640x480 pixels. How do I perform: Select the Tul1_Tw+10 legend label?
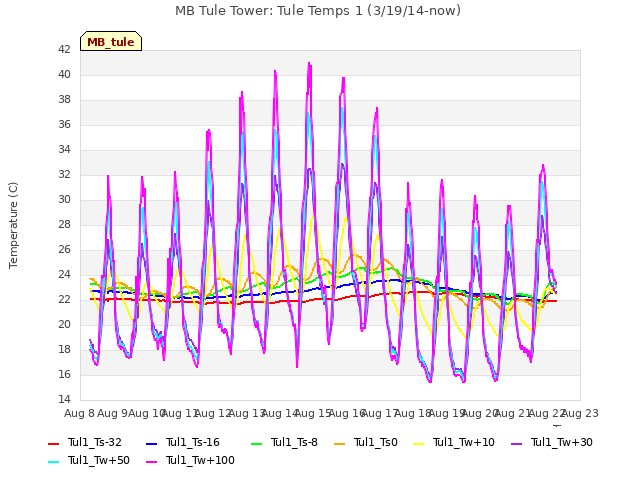coord(464,442)
